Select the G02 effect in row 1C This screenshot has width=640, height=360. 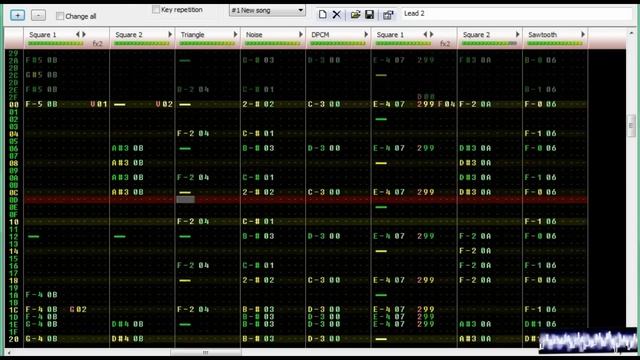tap(78, 309)
